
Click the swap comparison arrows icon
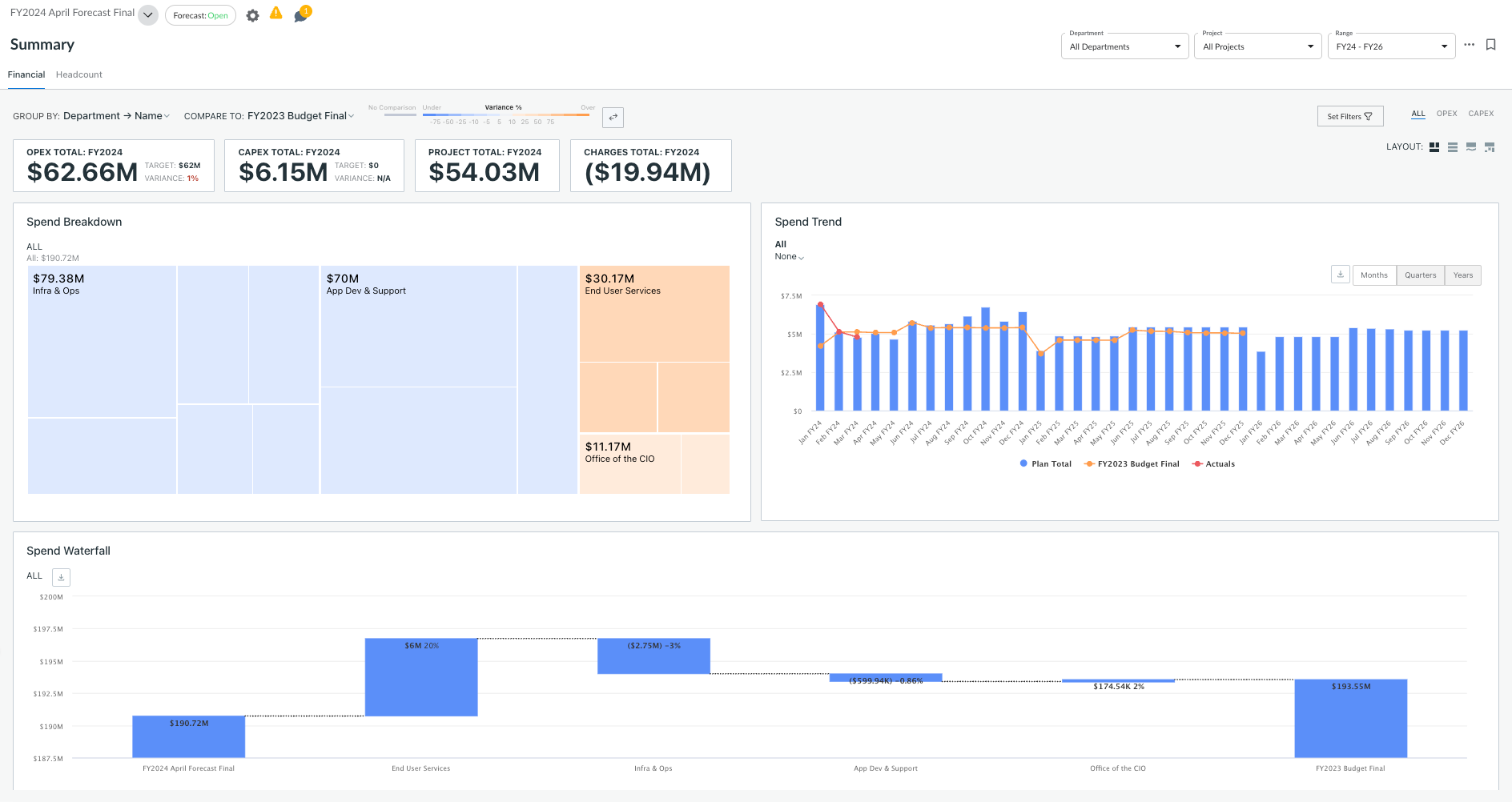[x=613, y=118]
